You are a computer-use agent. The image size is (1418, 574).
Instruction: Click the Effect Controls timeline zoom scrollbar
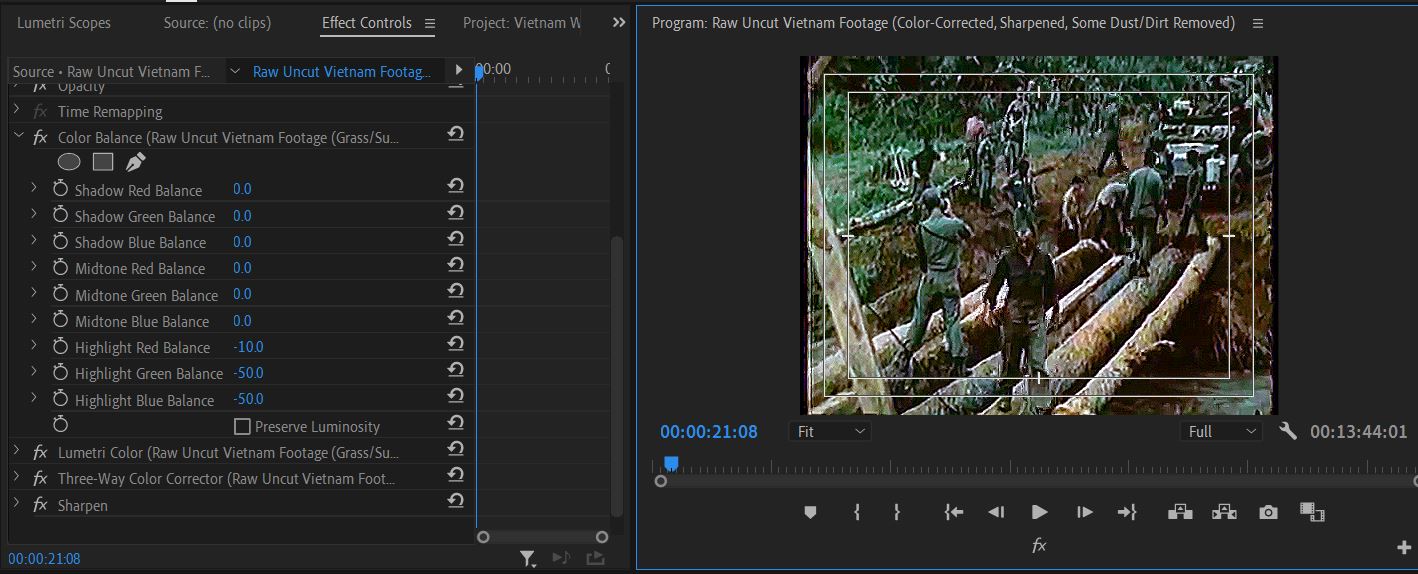tap(543, 537)
